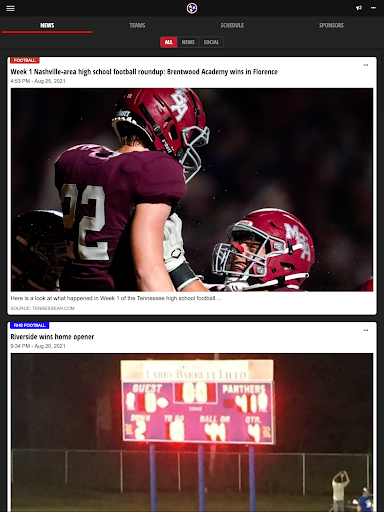Open options for the Week 1 roundup article
Image resolution: width=384 pixels, height=512 pixels.
click(x=366, y=65)
